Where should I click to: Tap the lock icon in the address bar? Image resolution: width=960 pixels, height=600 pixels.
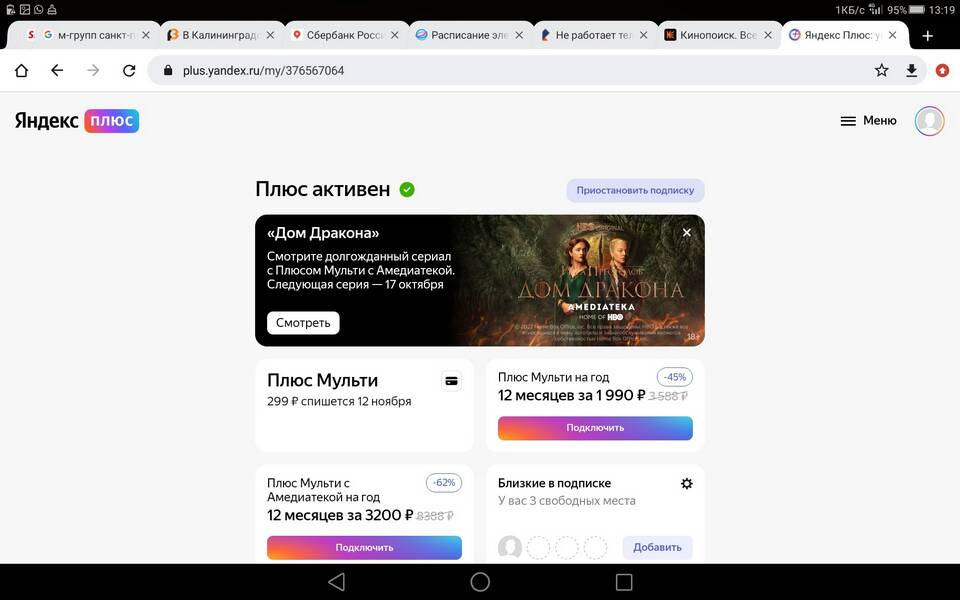(168, 70)
